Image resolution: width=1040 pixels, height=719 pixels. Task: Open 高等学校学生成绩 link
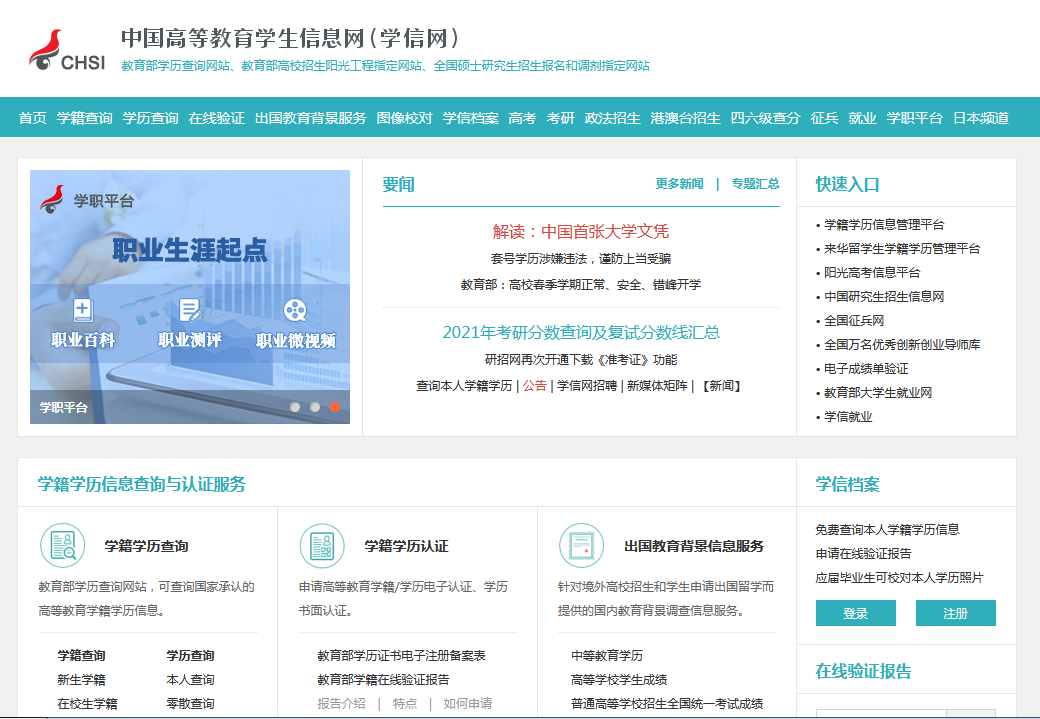coord(619,679)
